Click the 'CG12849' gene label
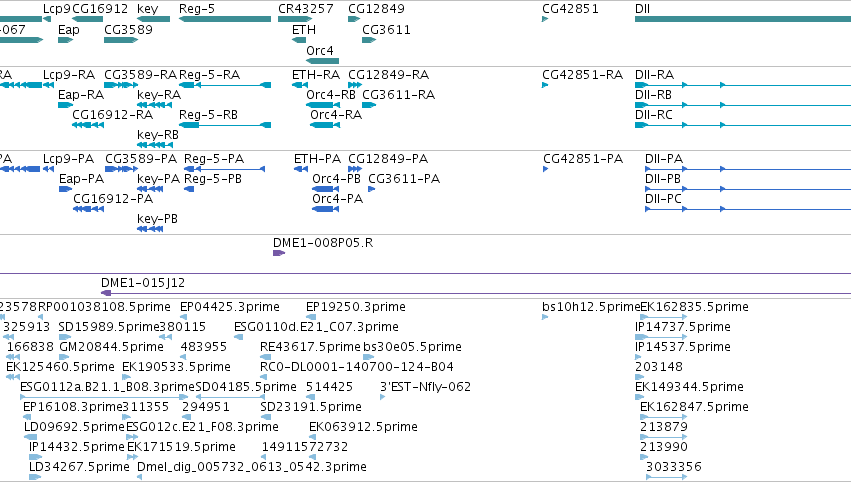851x482 pixels. [376, 9]
